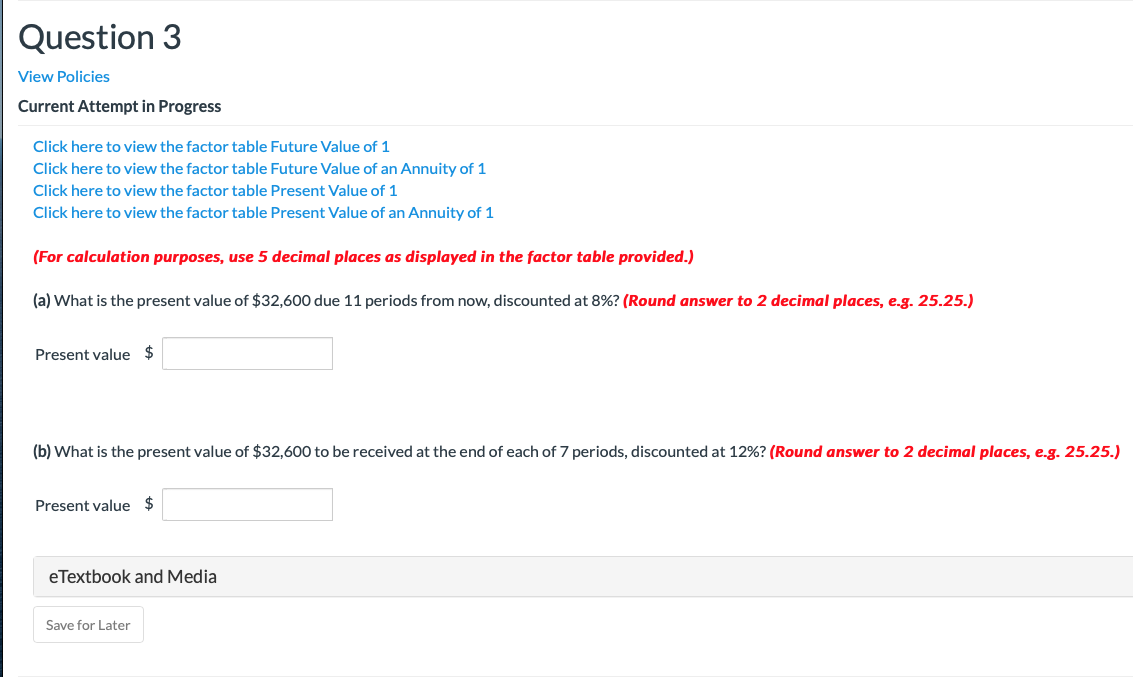Open the Present Value of 1 factor table
The width and height of the screenshot is (1133, 677).
214,190
